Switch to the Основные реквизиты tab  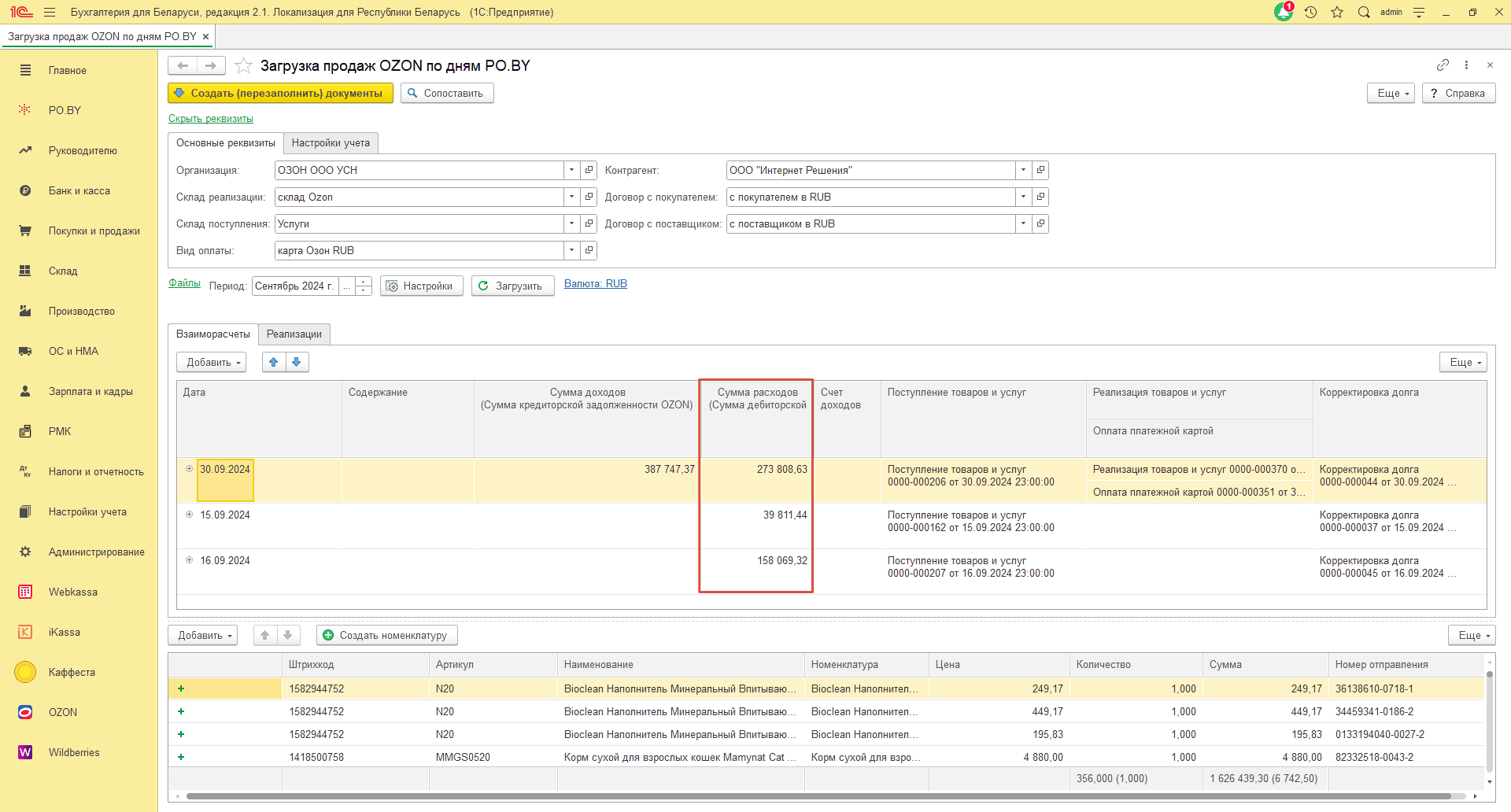pyautogui.click(x=226, y=142)
